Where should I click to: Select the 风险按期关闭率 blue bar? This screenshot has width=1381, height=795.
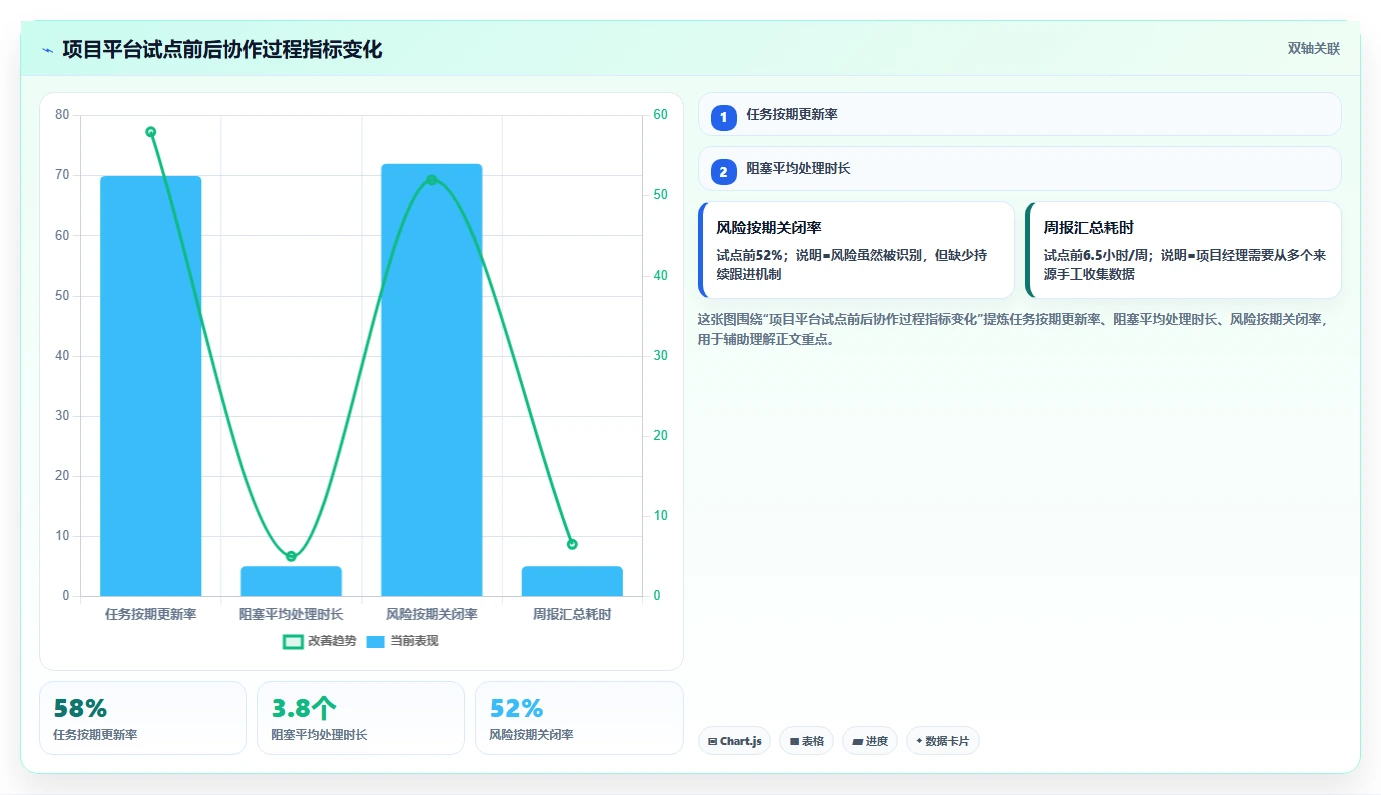click(x=431, y=380)
